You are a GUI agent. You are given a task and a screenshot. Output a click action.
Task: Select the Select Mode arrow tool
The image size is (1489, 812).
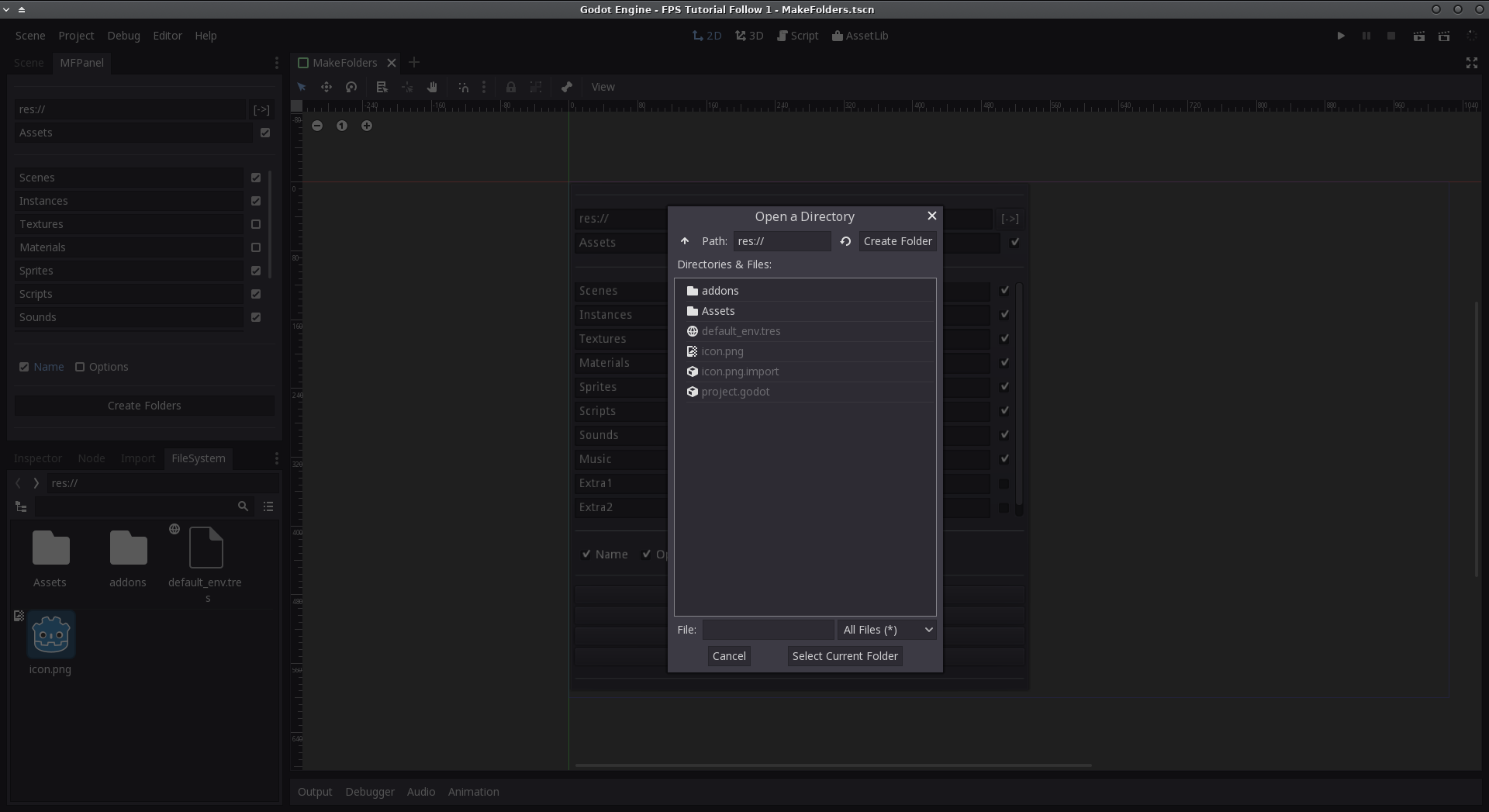click(x=302, y=87)
